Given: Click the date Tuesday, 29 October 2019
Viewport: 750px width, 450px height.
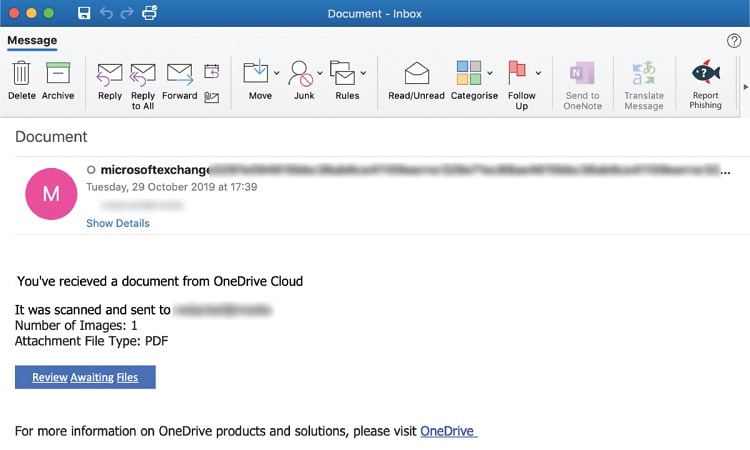Looking at the screenshot, I should pyautogui.click(x=171, y=187).
